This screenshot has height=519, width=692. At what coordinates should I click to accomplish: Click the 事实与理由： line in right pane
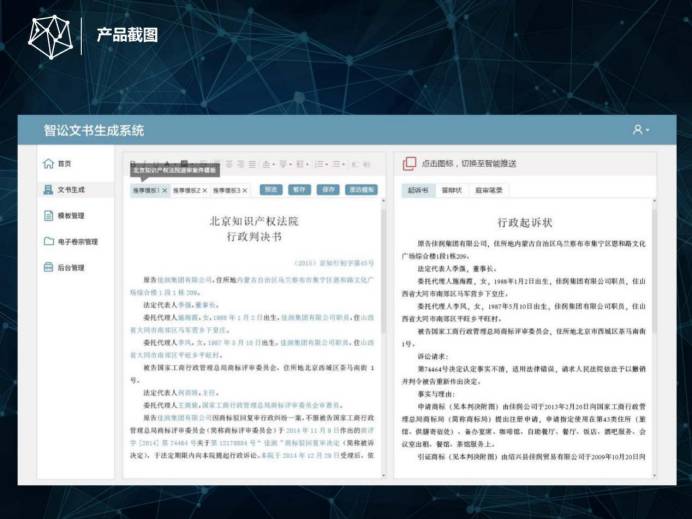[436, 394]
